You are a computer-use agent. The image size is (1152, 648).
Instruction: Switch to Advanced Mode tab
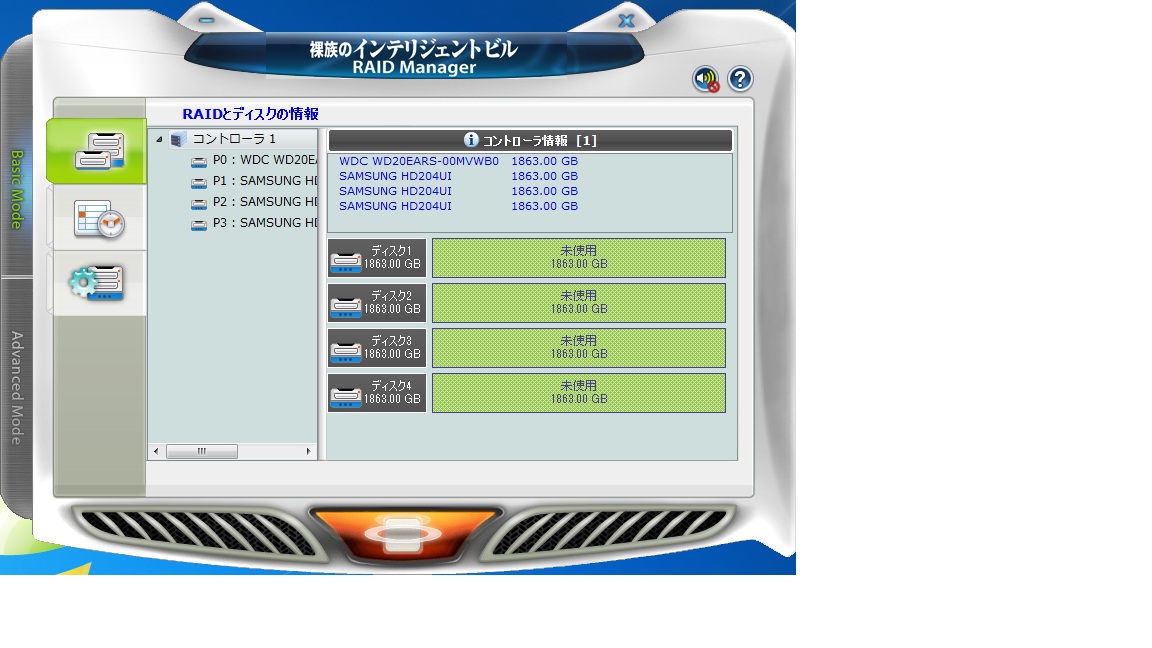[17, 387]
